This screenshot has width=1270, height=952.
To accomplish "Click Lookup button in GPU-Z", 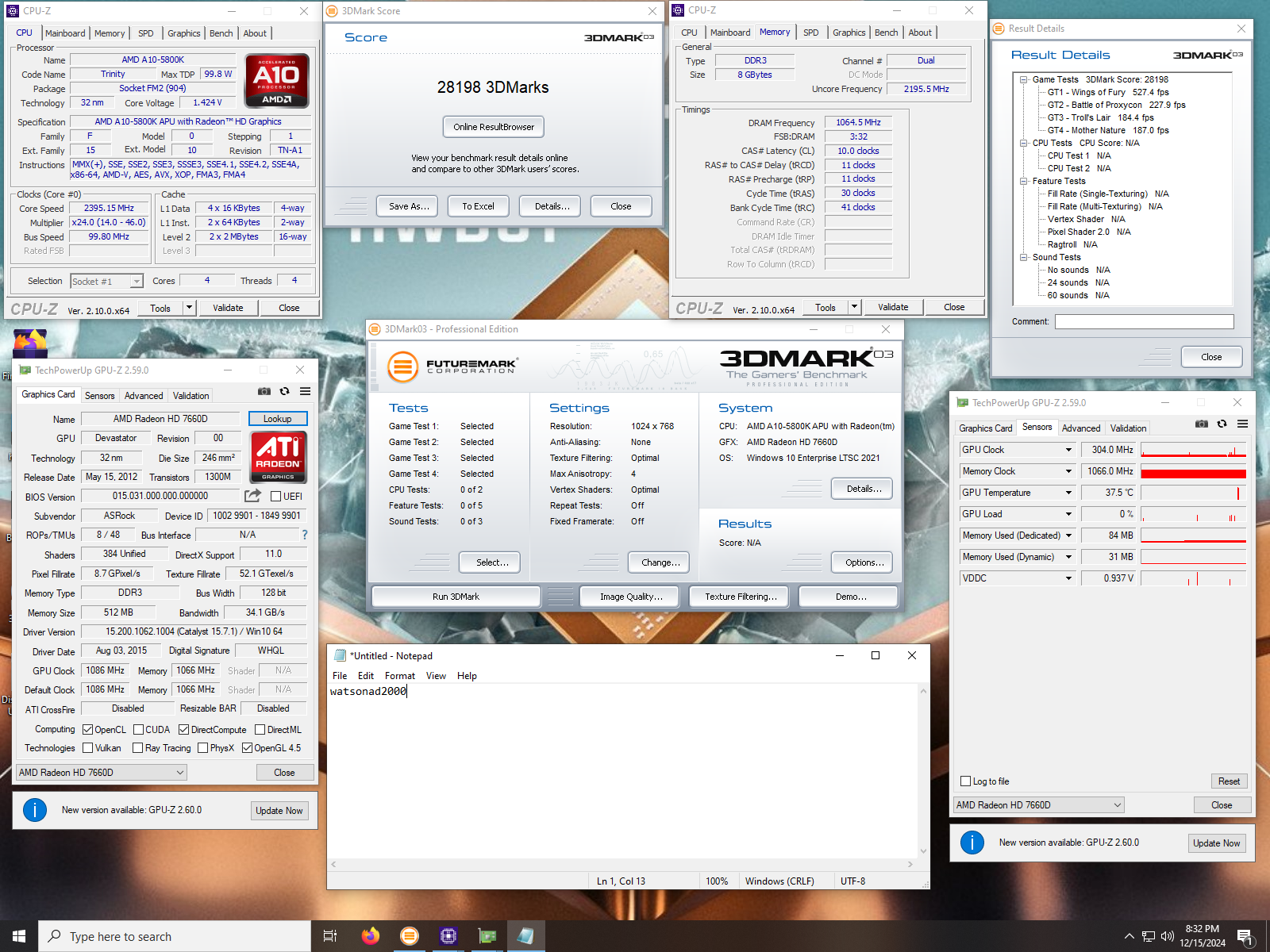I will [x=278, y=419].
